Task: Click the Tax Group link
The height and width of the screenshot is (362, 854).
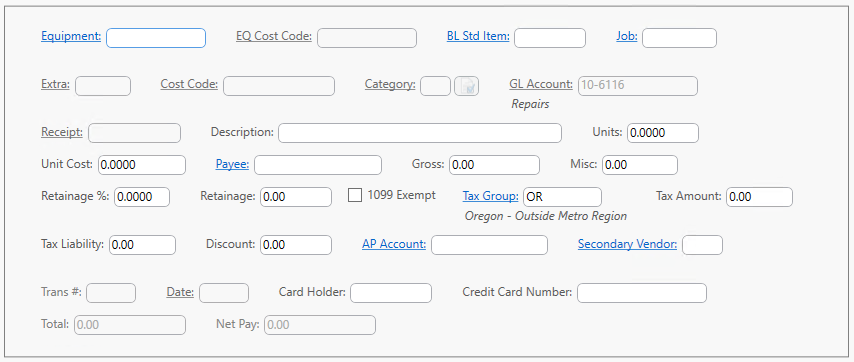Action: pyautogui.click(x=491, y=196)
